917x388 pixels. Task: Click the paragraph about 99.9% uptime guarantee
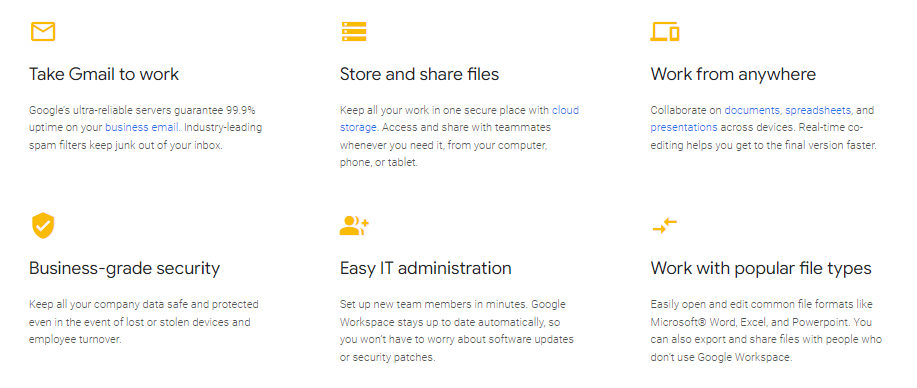pos(146,128)
